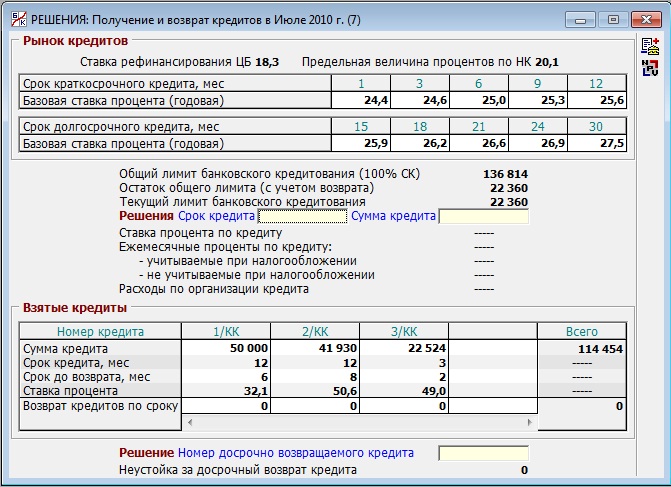Click the Номер кредита header cell

tap(100, 332)
